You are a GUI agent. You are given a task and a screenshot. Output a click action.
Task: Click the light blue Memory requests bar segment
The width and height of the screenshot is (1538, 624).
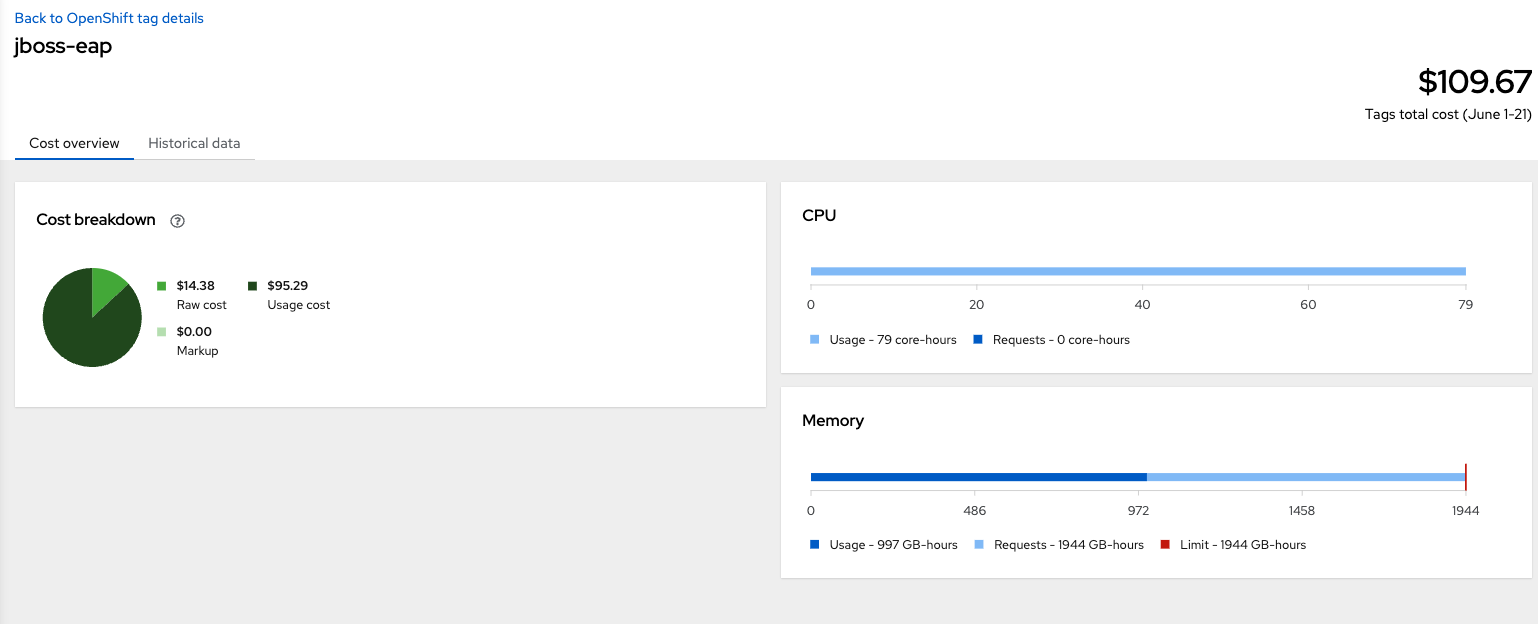click(1305, 477)
